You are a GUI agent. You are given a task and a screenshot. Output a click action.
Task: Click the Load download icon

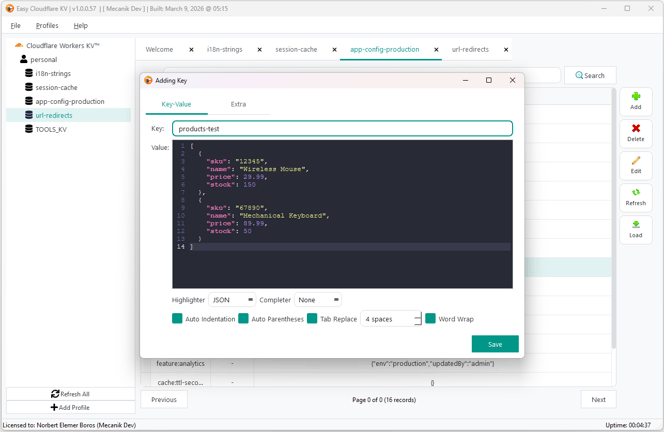pos(636,224)
